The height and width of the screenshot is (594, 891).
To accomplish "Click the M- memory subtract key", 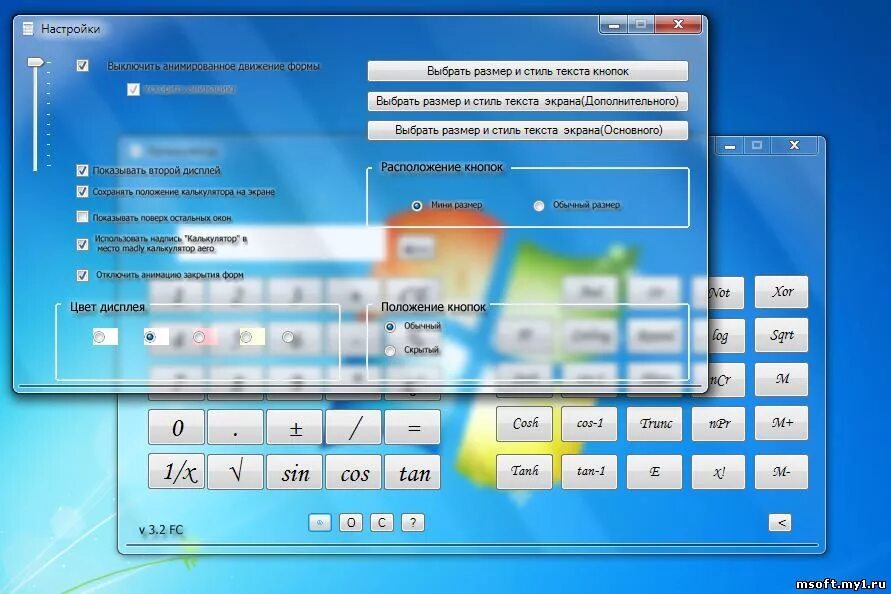I will pos(781,472).
